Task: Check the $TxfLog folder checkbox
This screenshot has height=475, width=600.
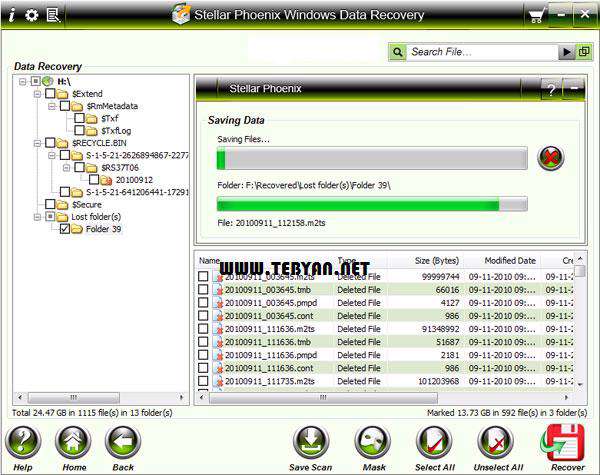Action: (80, 130)
